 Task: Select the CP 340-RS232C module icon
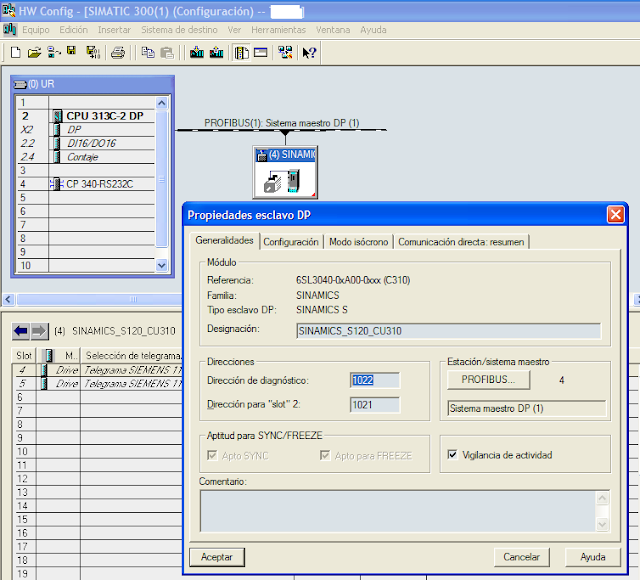(56, 184)
